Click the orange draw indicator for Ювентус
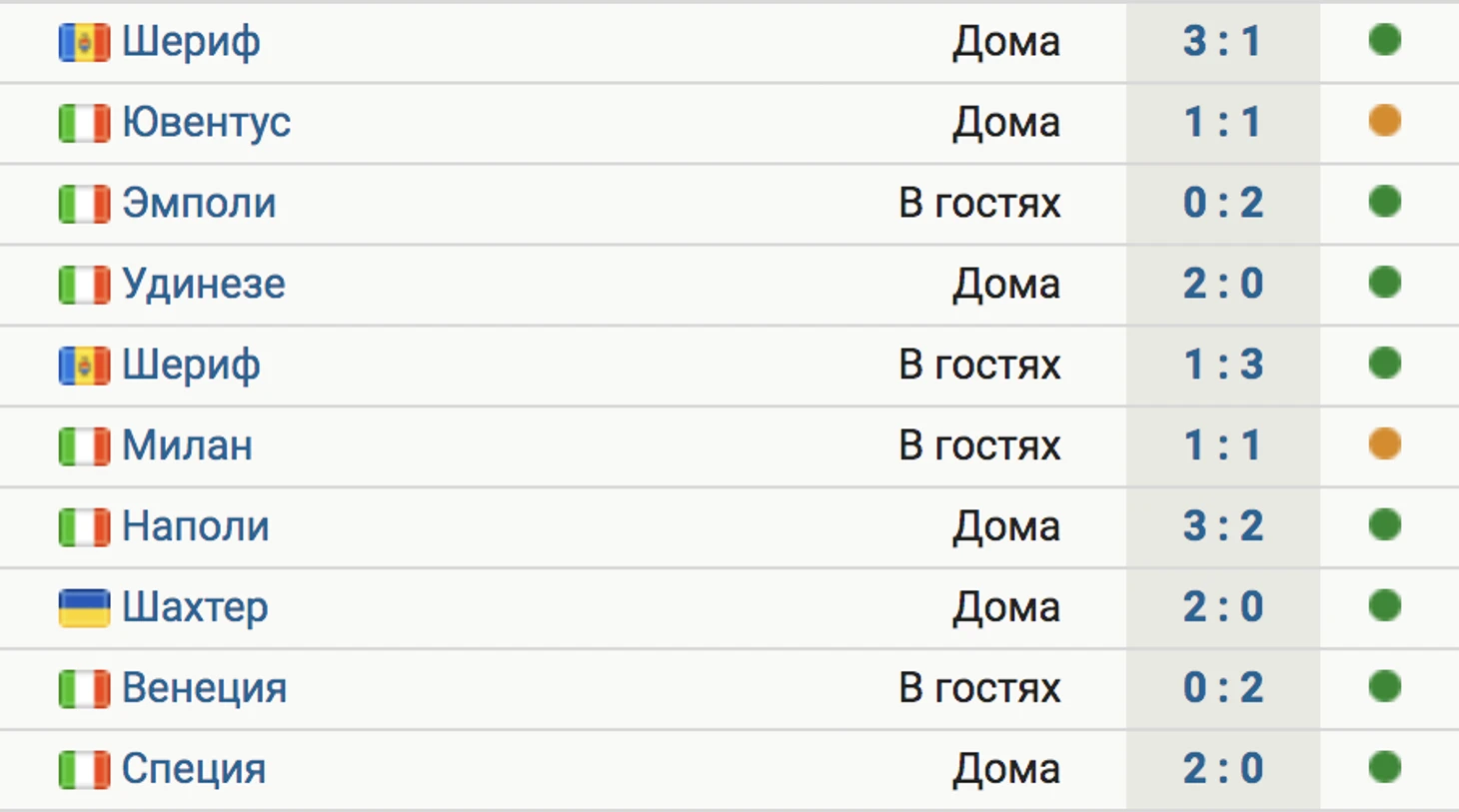The width and height of the screenshot is (1459, 812). (x=1384, y=121)
